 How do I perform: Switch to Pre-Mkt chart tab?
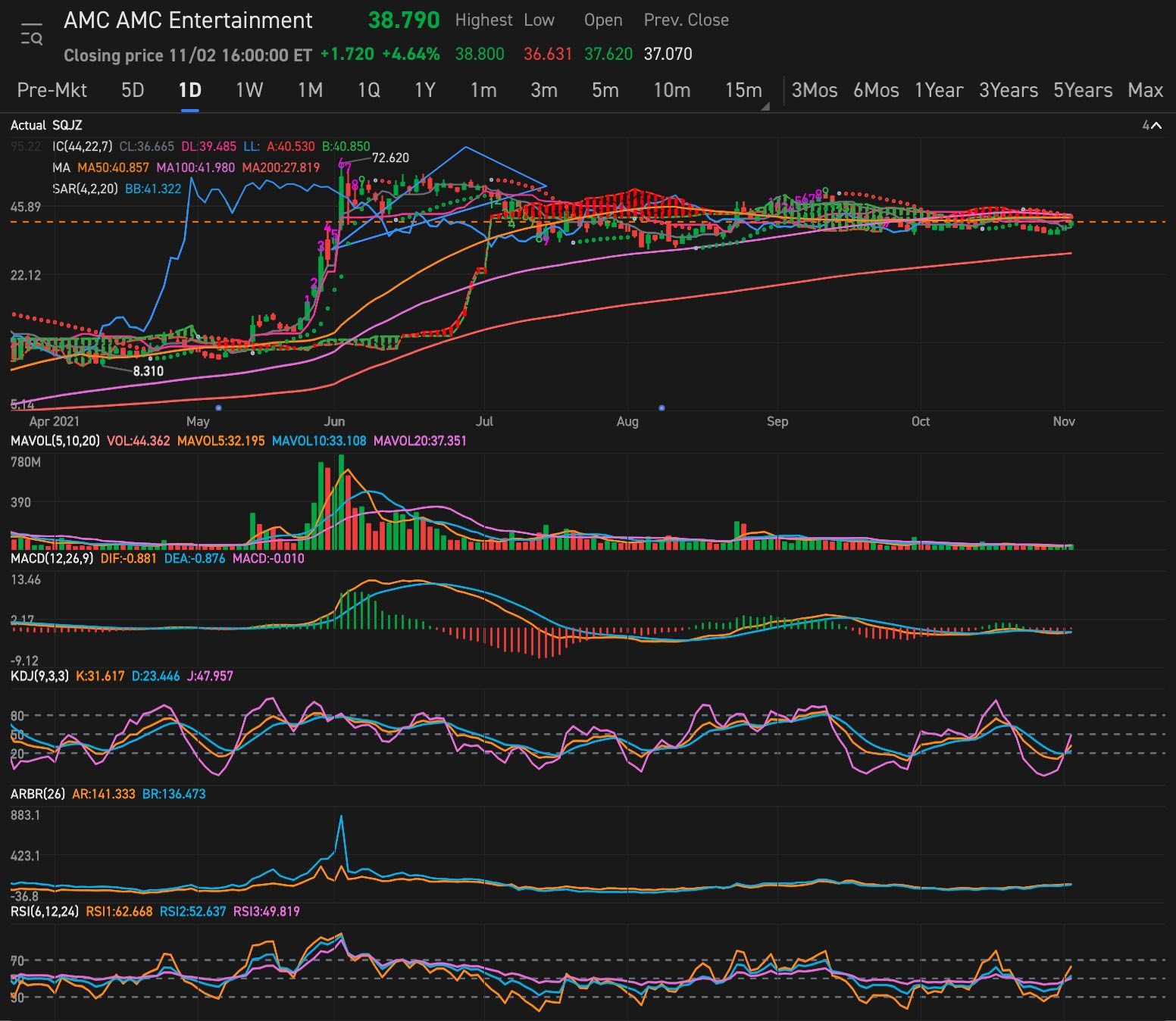[x=52, y=90]
